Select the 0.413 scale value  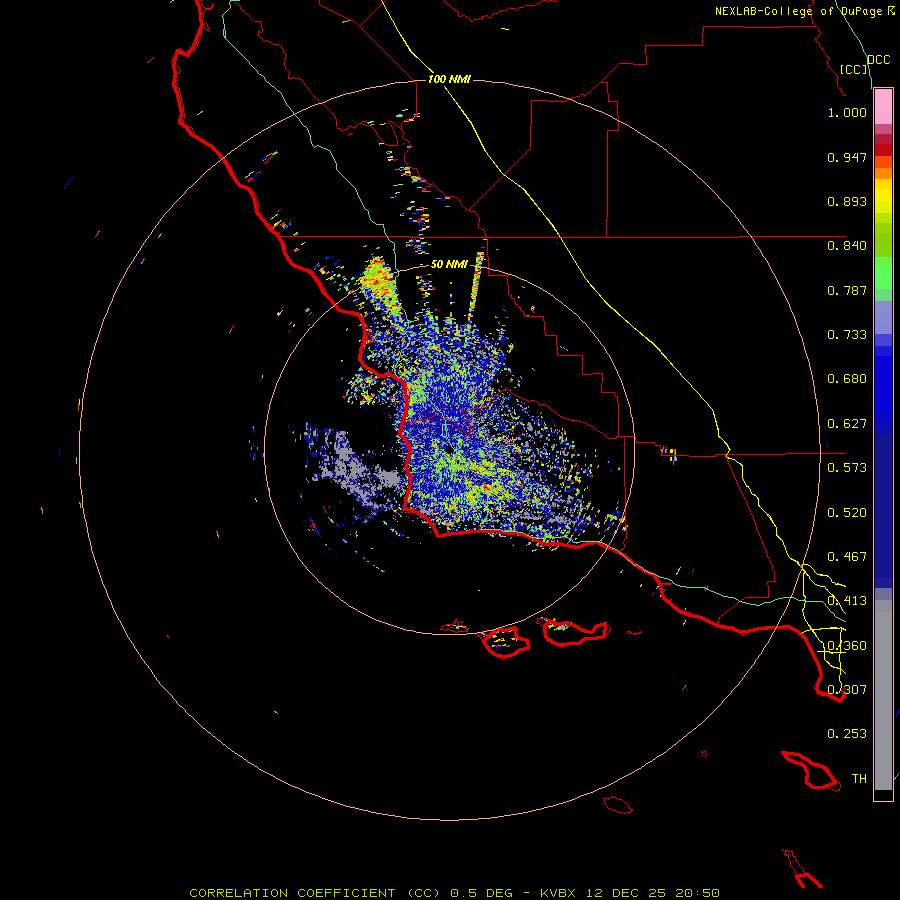pos(847,601)
